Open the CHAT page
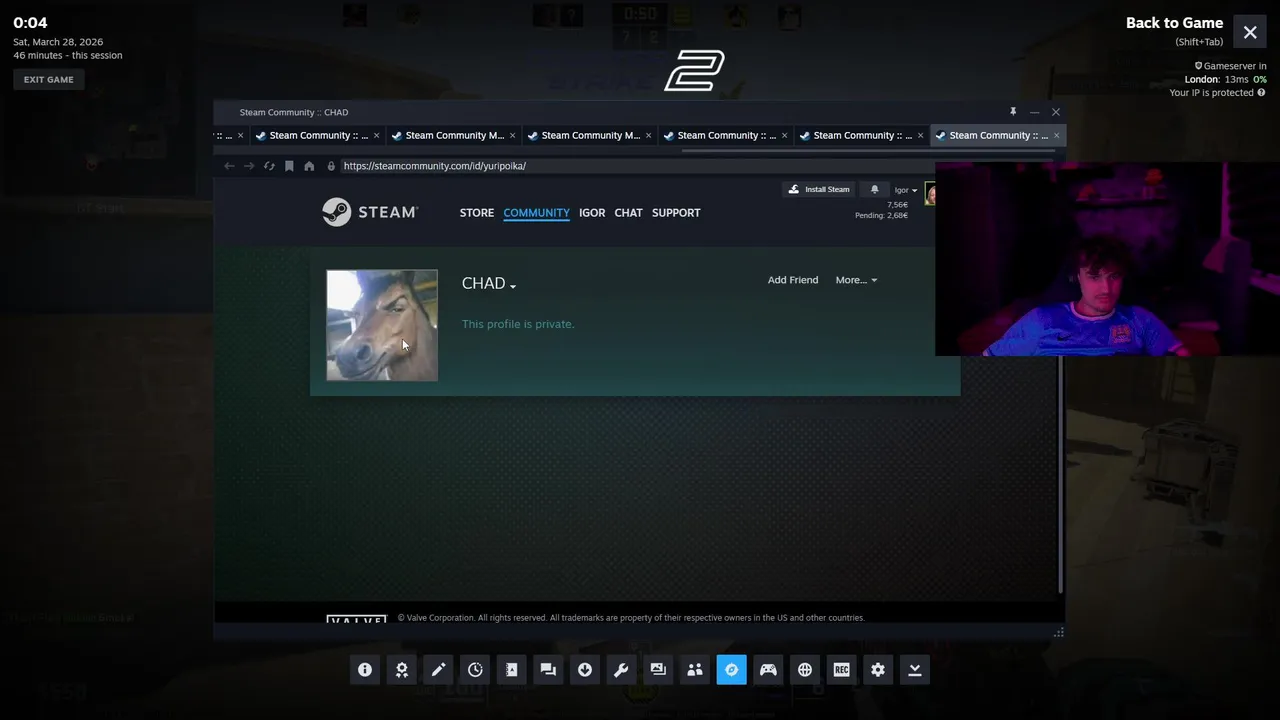 (x=628, y=213)
